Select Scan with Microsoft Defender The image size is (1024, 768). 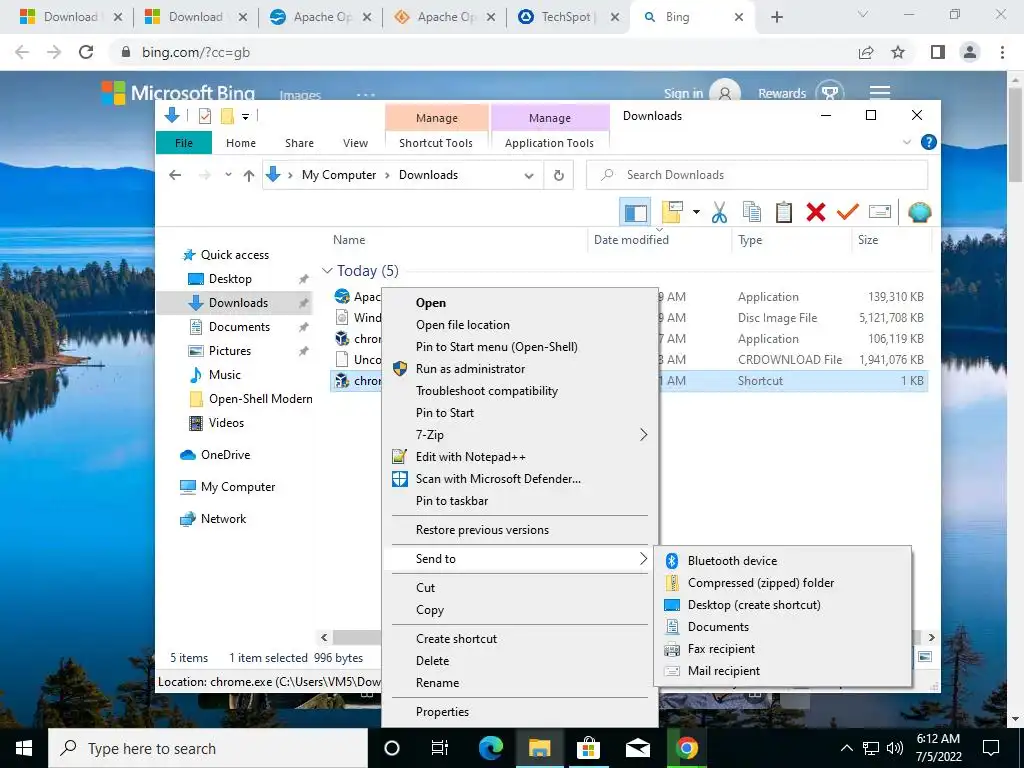tap(498, 479)
